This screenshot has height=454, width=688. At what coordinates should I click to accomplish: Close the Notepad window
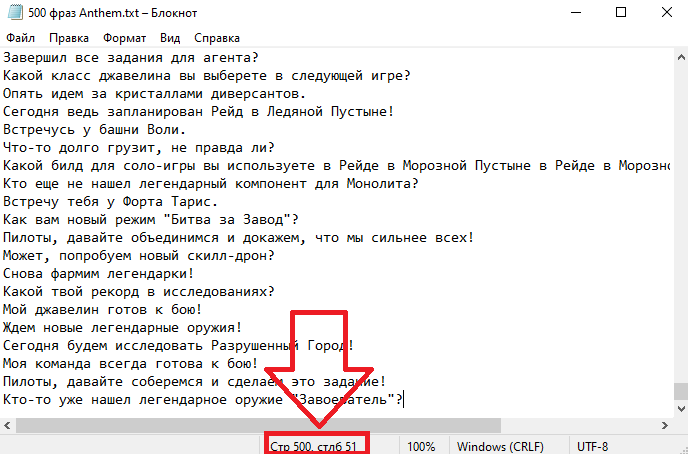(665, 13)
